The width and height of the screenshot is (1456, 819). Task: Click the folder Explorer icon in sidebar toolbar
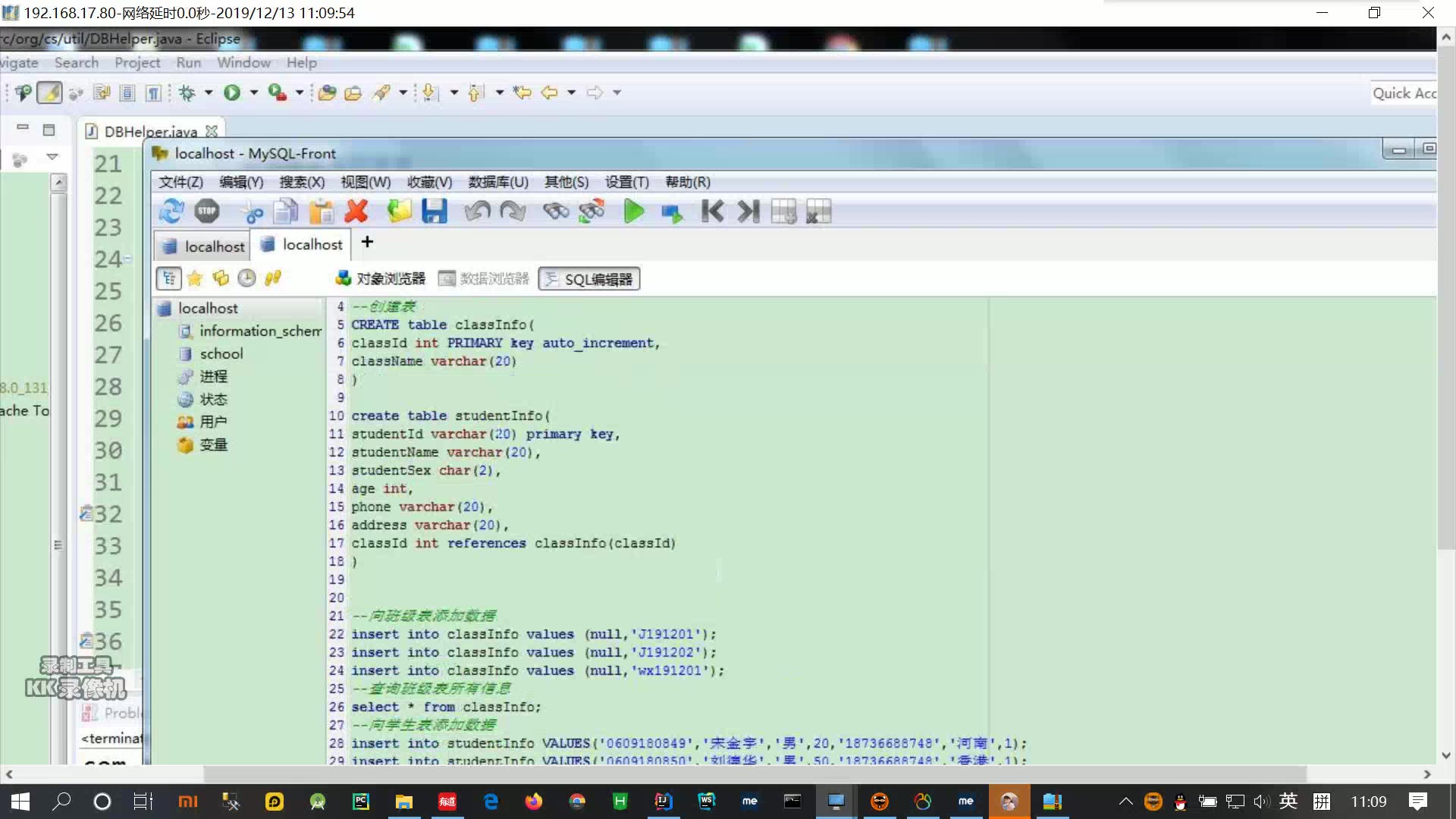click(221, 278)
